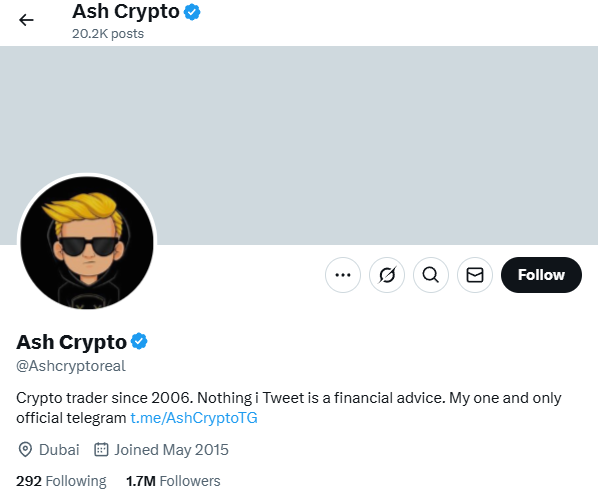Click the verified badge beside the header name
598x502 pixels.
click(192, 12)
